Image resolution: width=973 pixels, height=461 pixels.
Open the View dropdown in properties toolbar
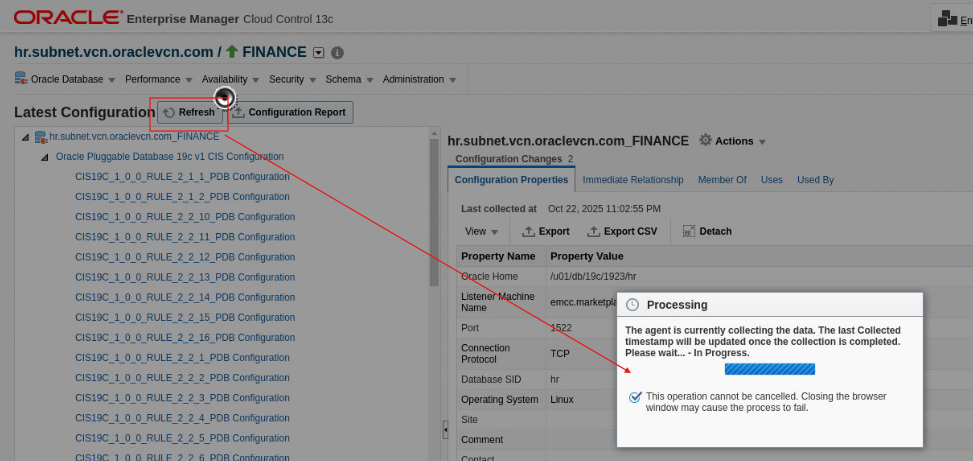481,231
